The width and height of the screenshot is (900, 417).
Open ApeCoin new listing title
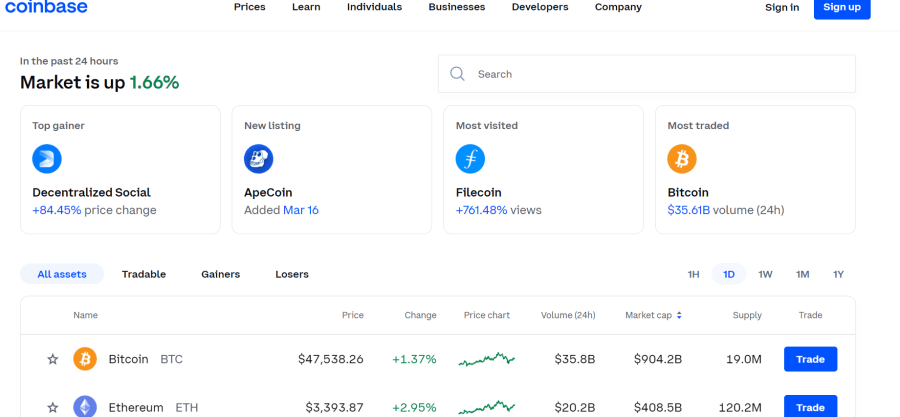pyautogui.click(x=268, y=192)
